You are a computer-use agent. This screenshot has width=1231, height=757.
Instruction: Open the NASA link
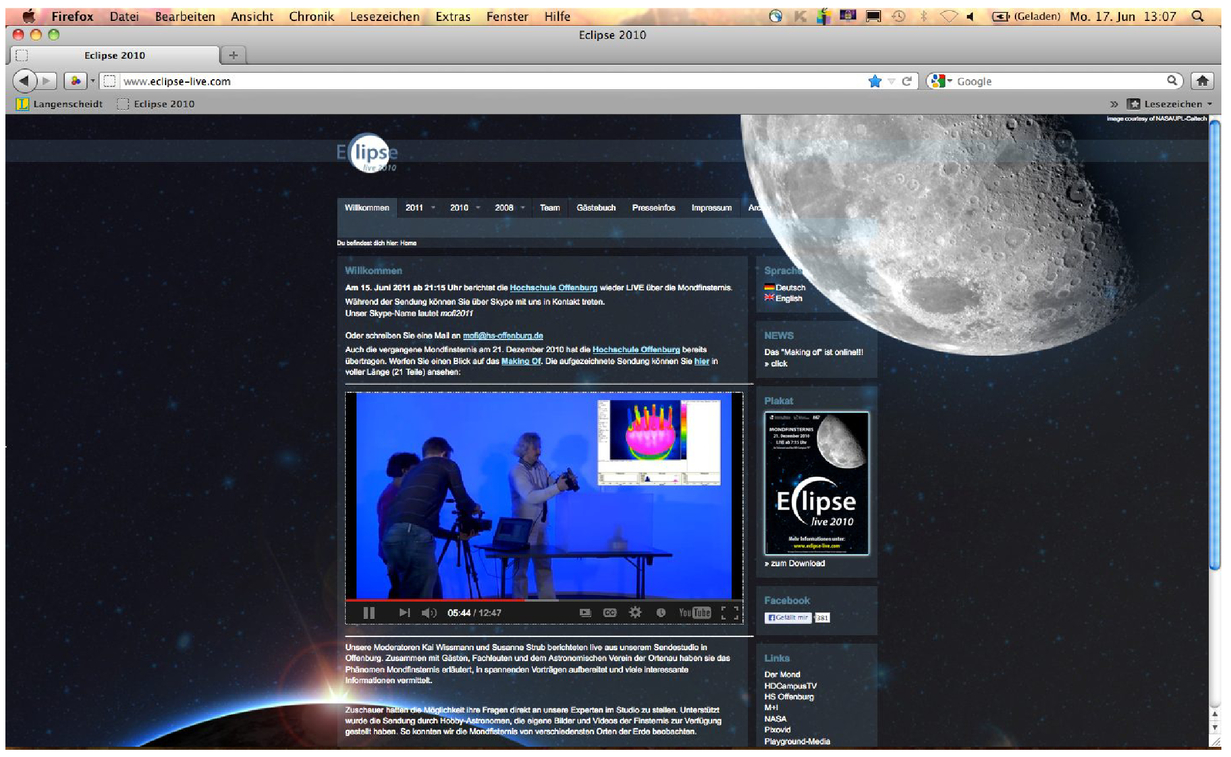point(776,719)
